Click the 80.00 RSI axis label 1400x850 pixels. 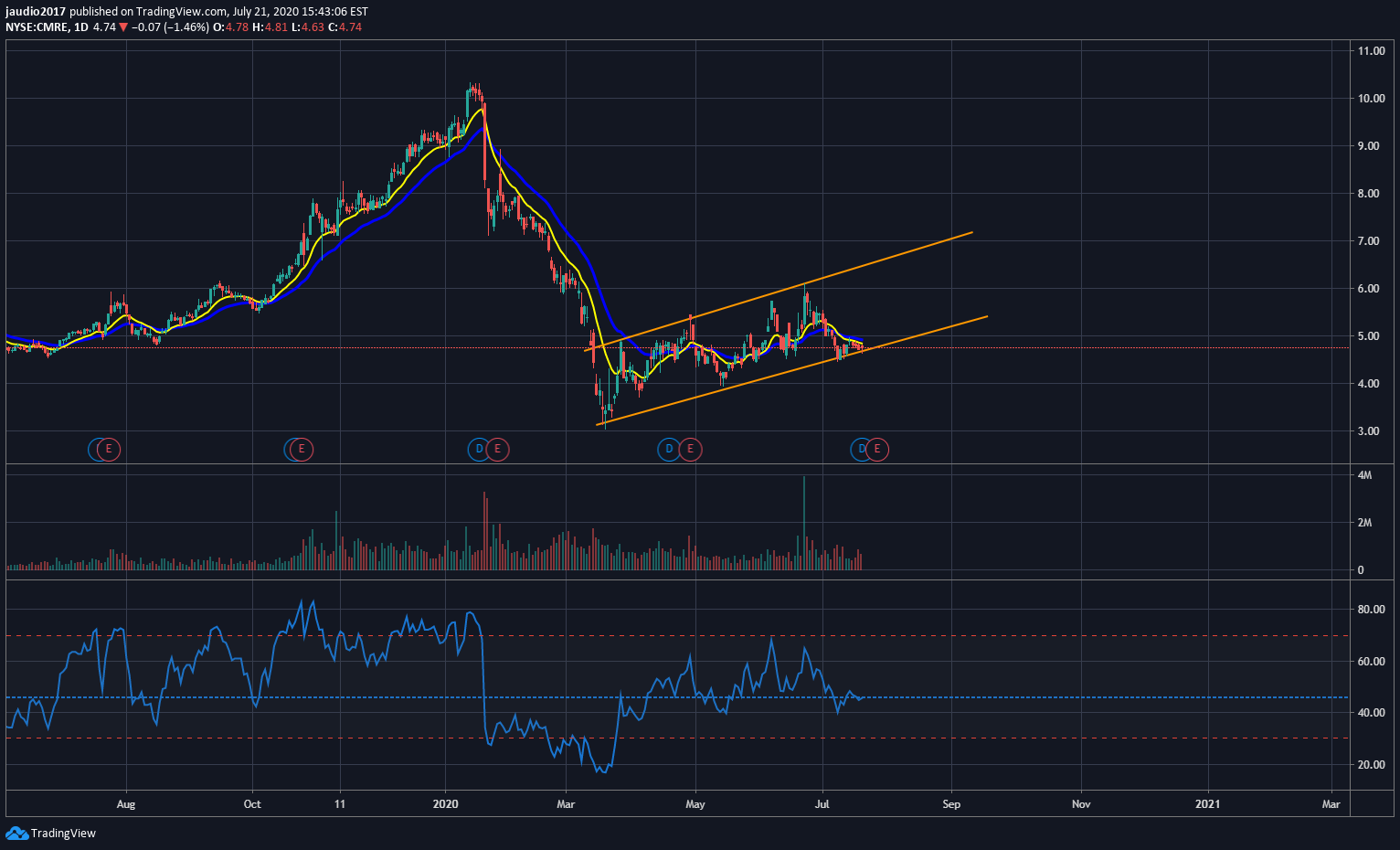click(1372, 610)
